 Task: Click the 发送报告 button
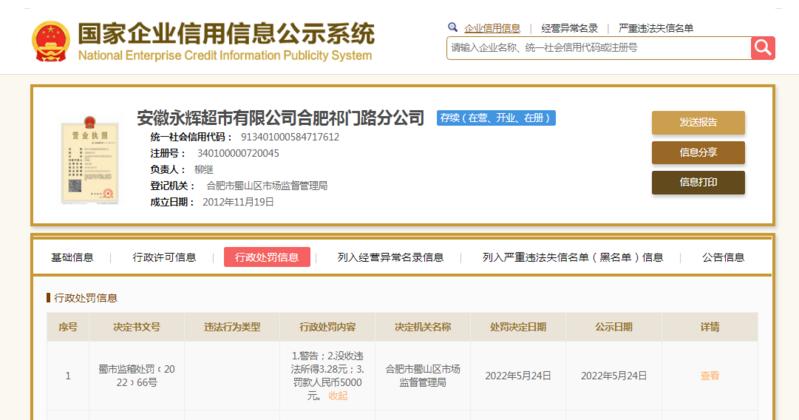point(698,122)
